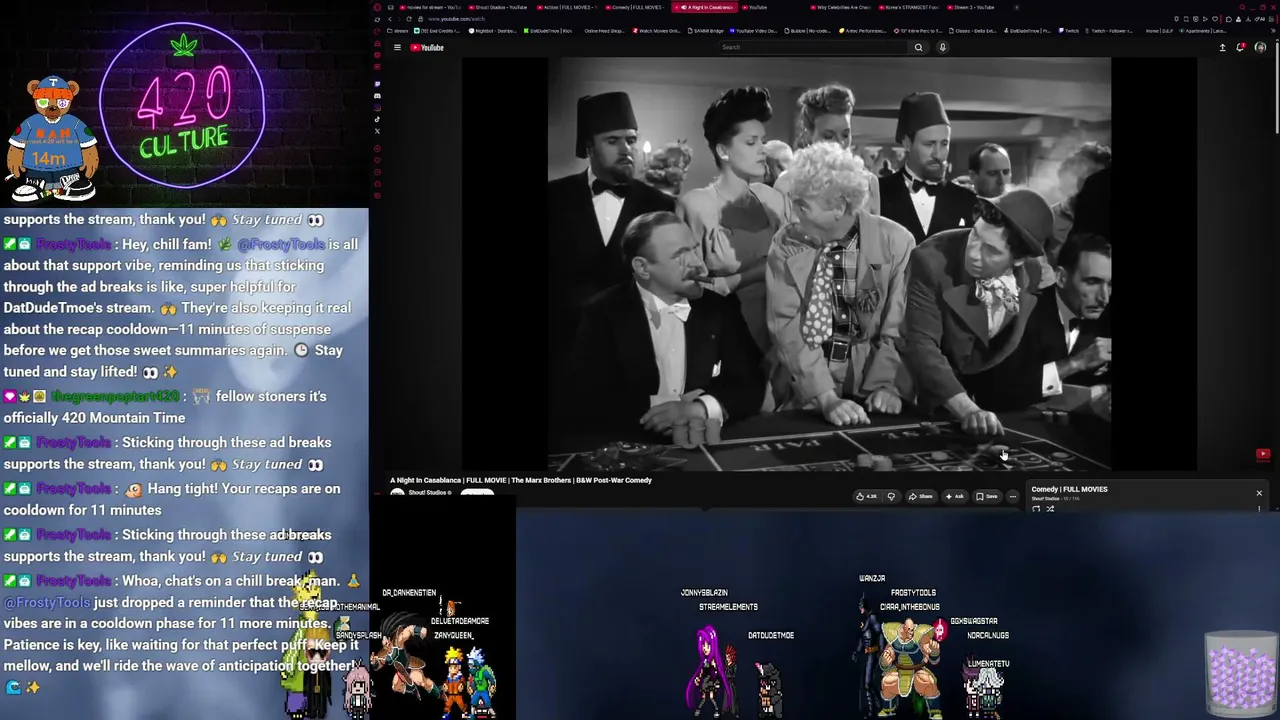Open the Twitch bookmark

(1069, 31)
